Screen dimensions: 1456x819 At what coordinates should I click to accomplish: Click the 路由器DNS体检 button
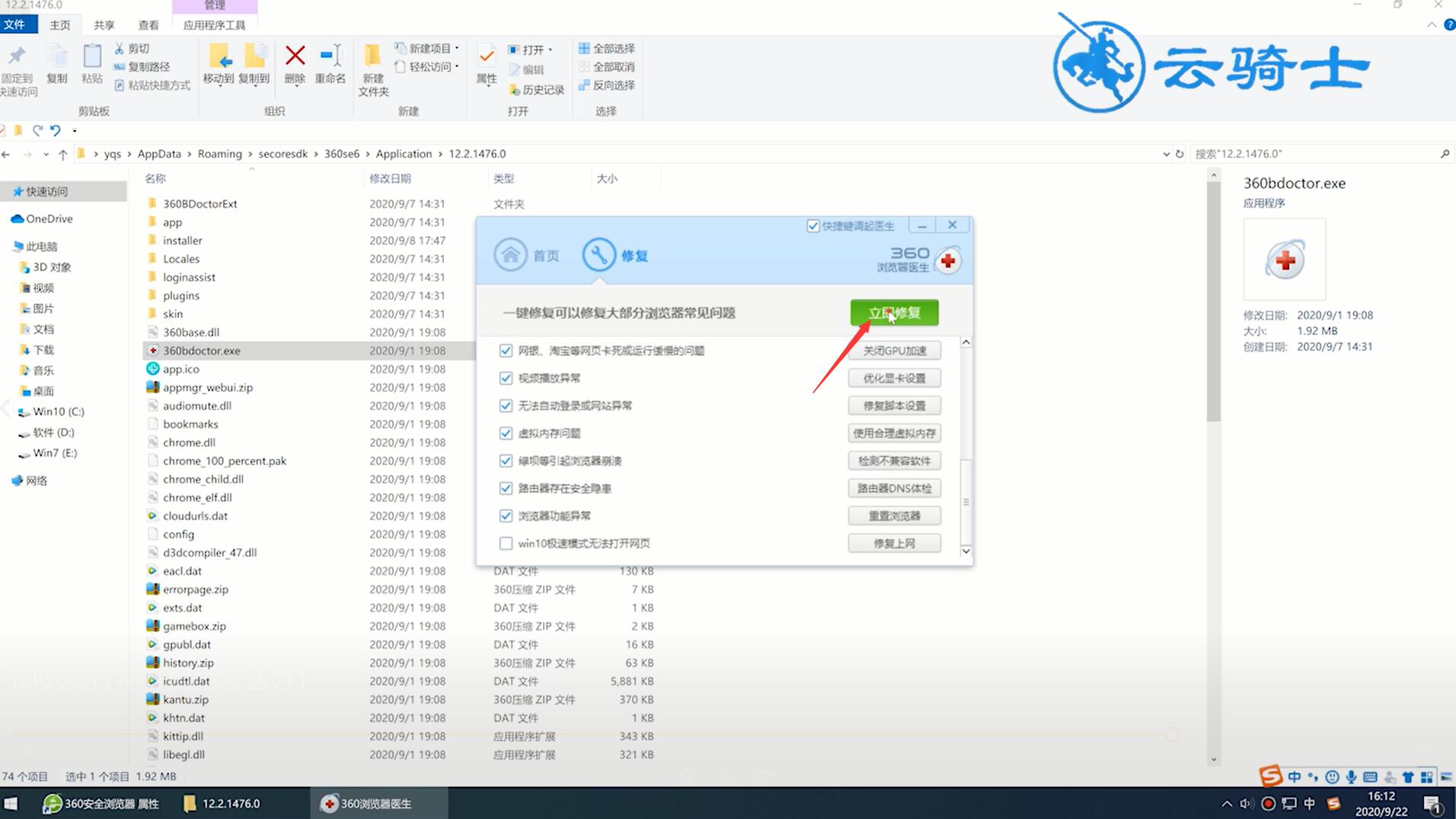click(x=894, y=488)
